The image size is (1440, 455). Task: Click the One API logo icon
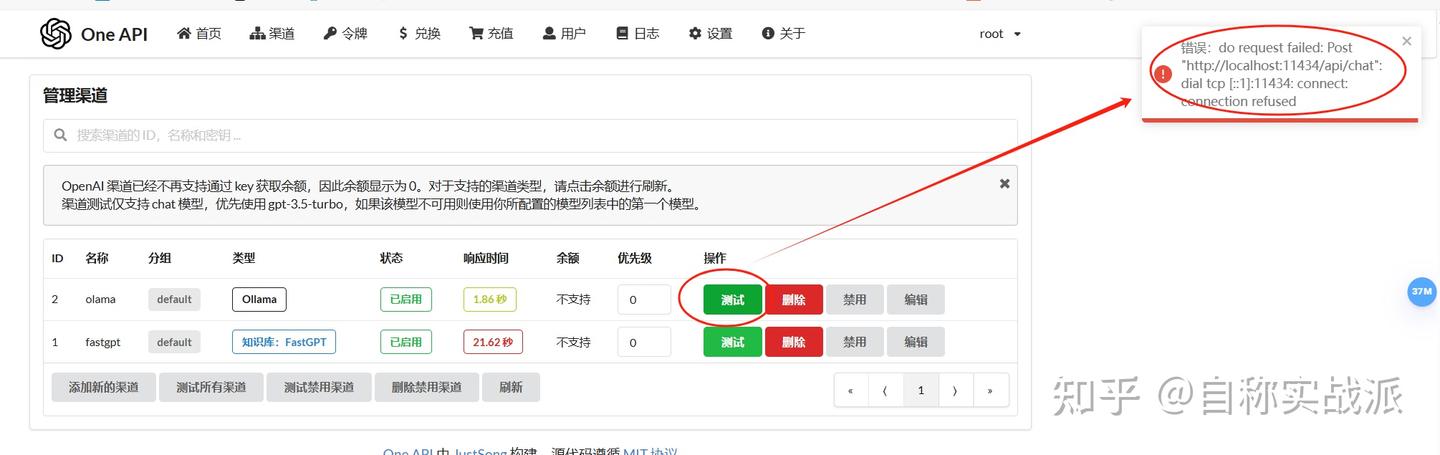pyautogui.click(x=56, y=33)
